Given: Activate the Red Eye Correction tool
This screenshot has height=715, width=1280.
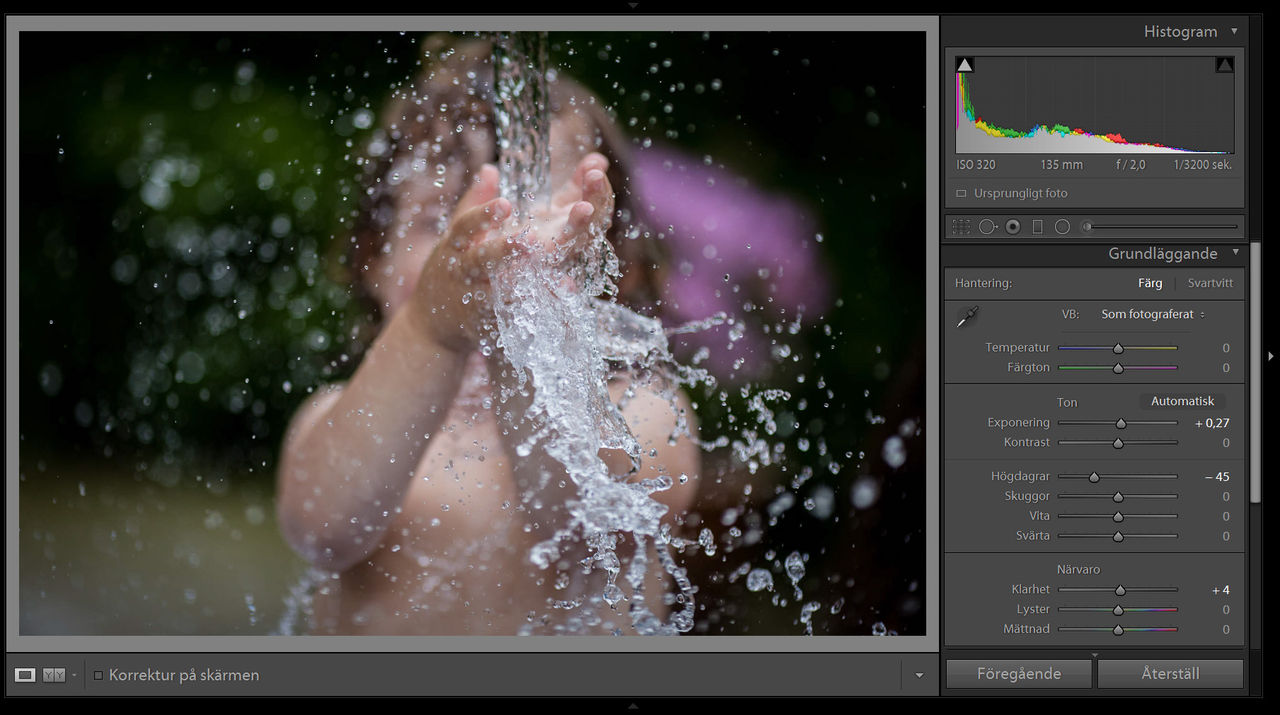Looking at the screenshot, I should [1013, 227].
